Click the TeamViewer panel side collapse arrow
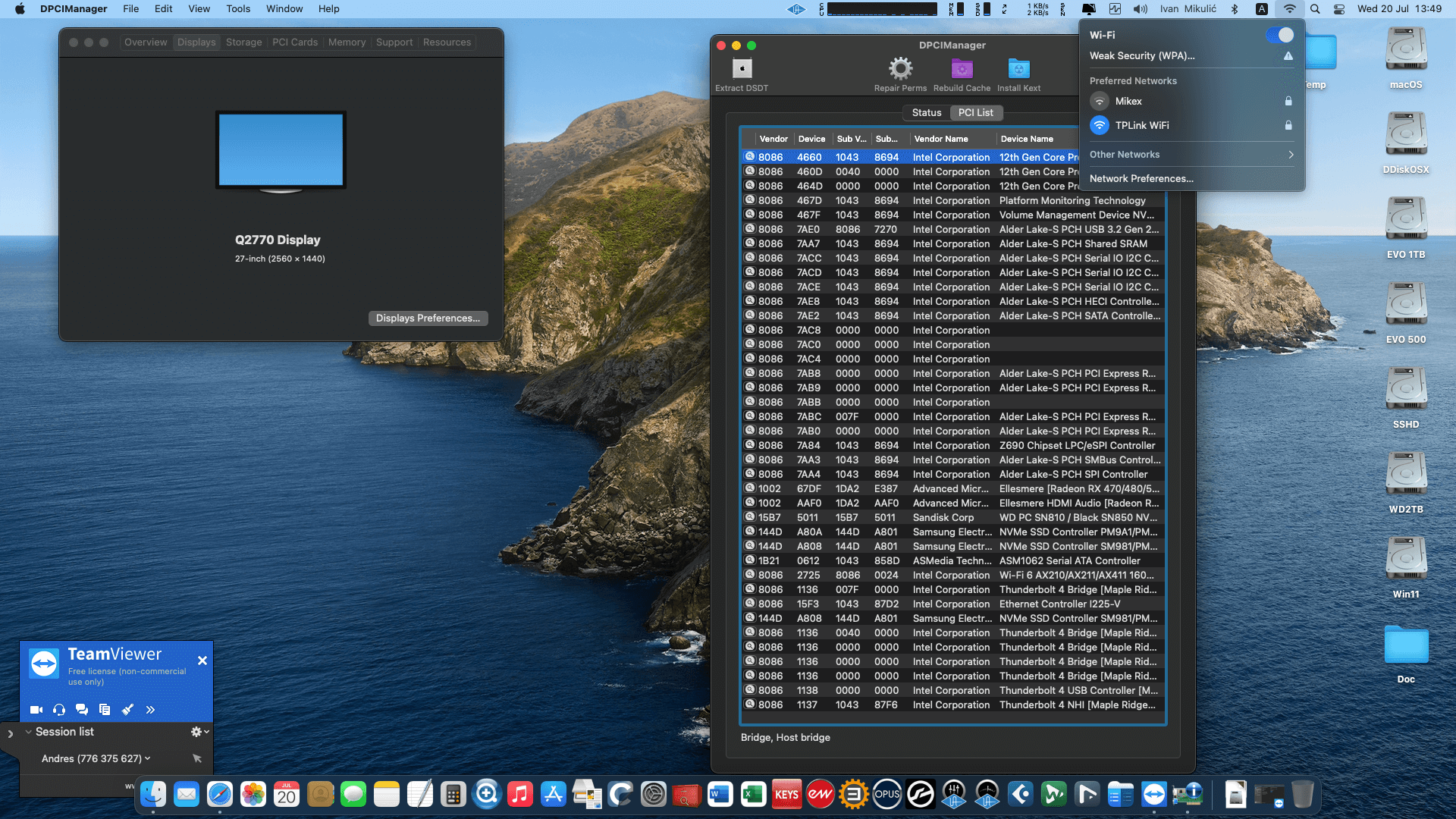 [10, 734]
